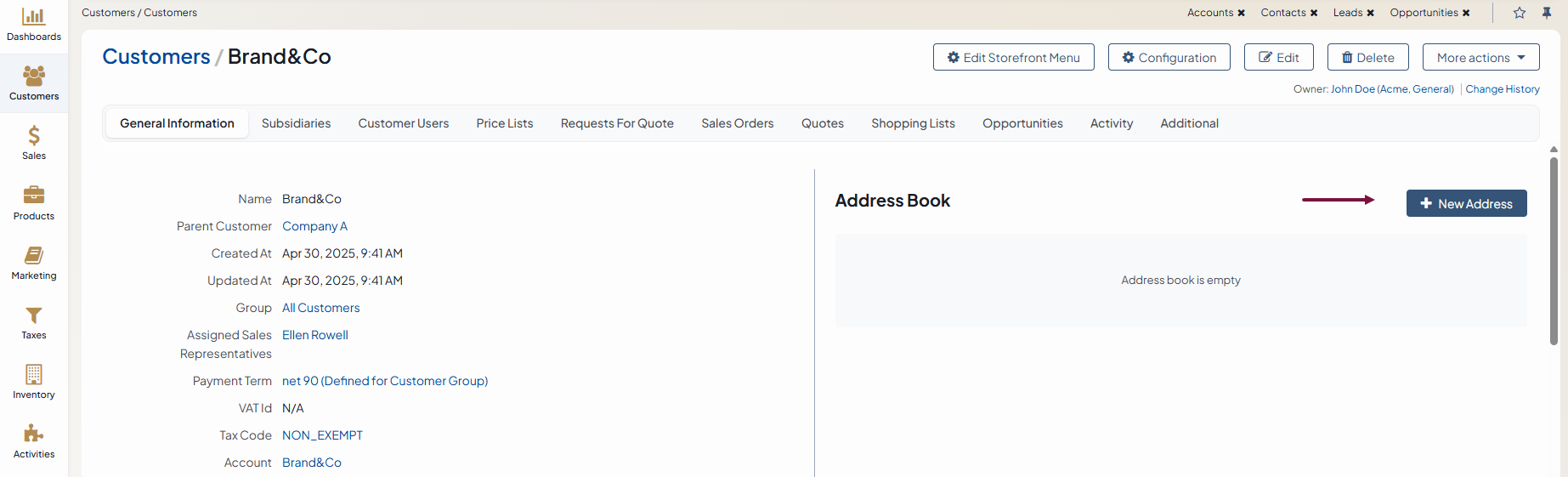Open Activities puzzle icon in sidebar
1568x477 pixels.
tap(34, 434)
